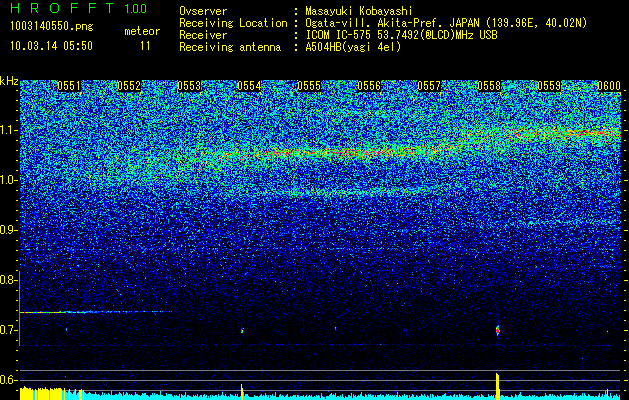629x400 pixels.
Task: Click the Receiving antenna label
Action: [230, 47]
